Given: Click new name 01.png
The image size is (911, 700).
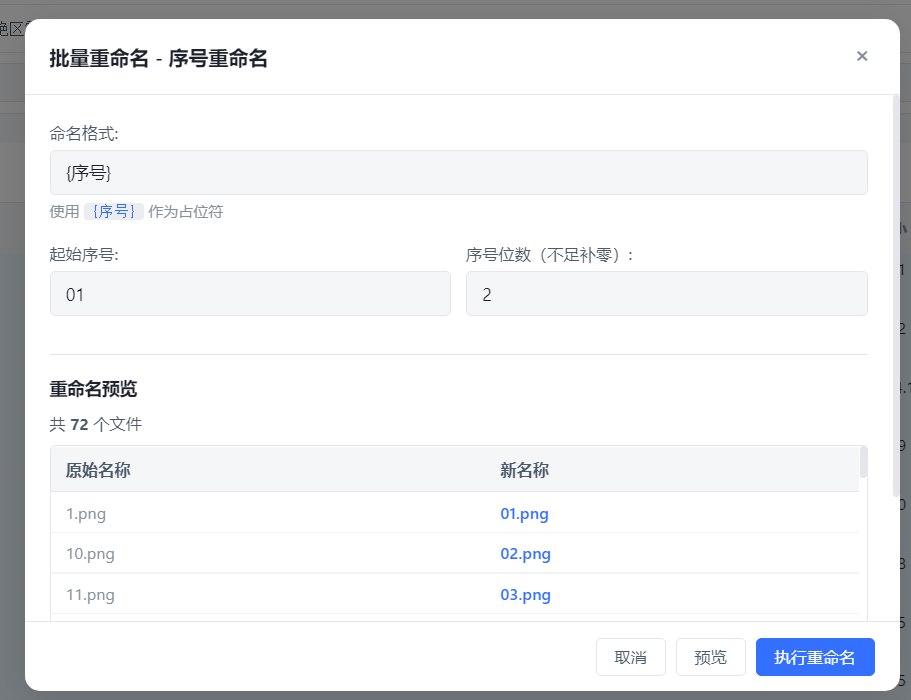Looking at the screenshot, I should coord(524,514).
